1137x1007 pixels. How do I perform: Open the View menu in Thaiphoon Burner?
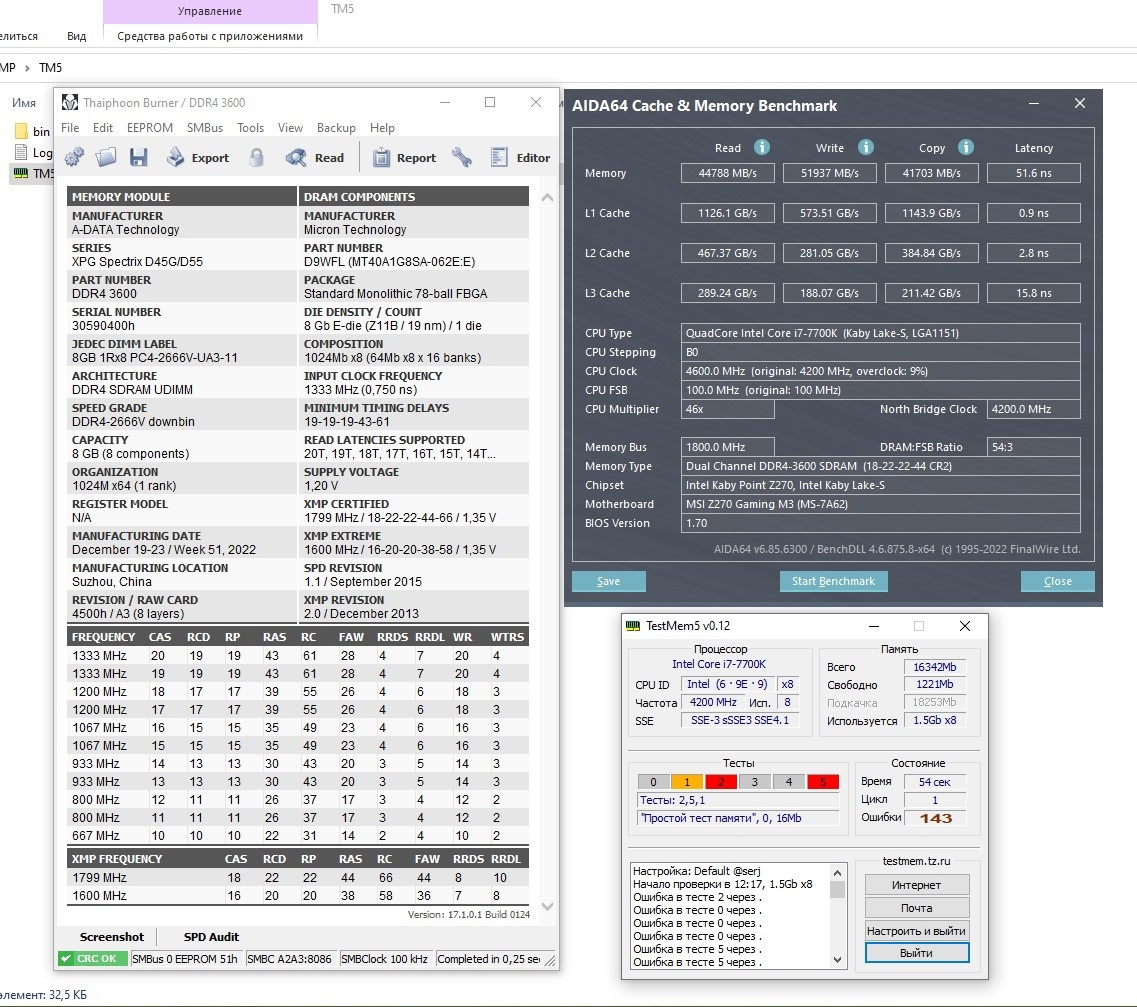290,128
